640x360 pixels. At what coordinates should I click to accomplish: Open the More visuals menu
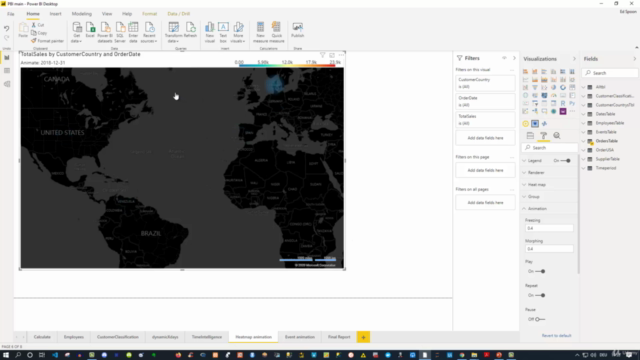point(238,33)
